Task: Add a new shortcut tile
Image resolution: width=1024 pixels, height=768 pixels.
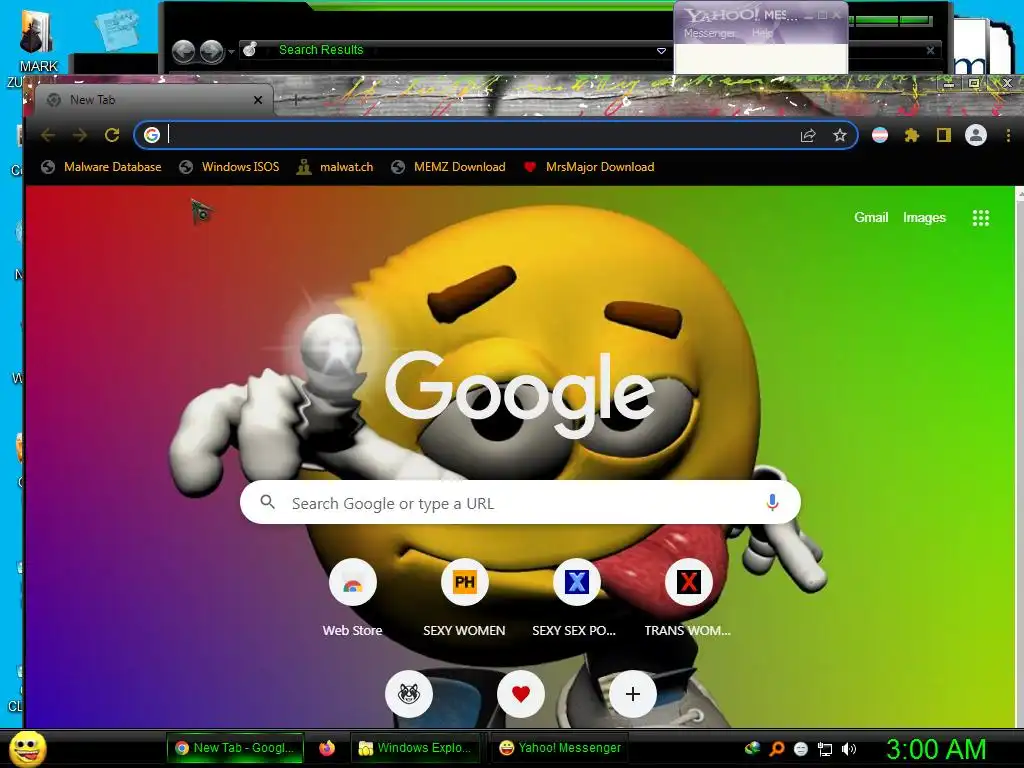Action: [632, 694]
